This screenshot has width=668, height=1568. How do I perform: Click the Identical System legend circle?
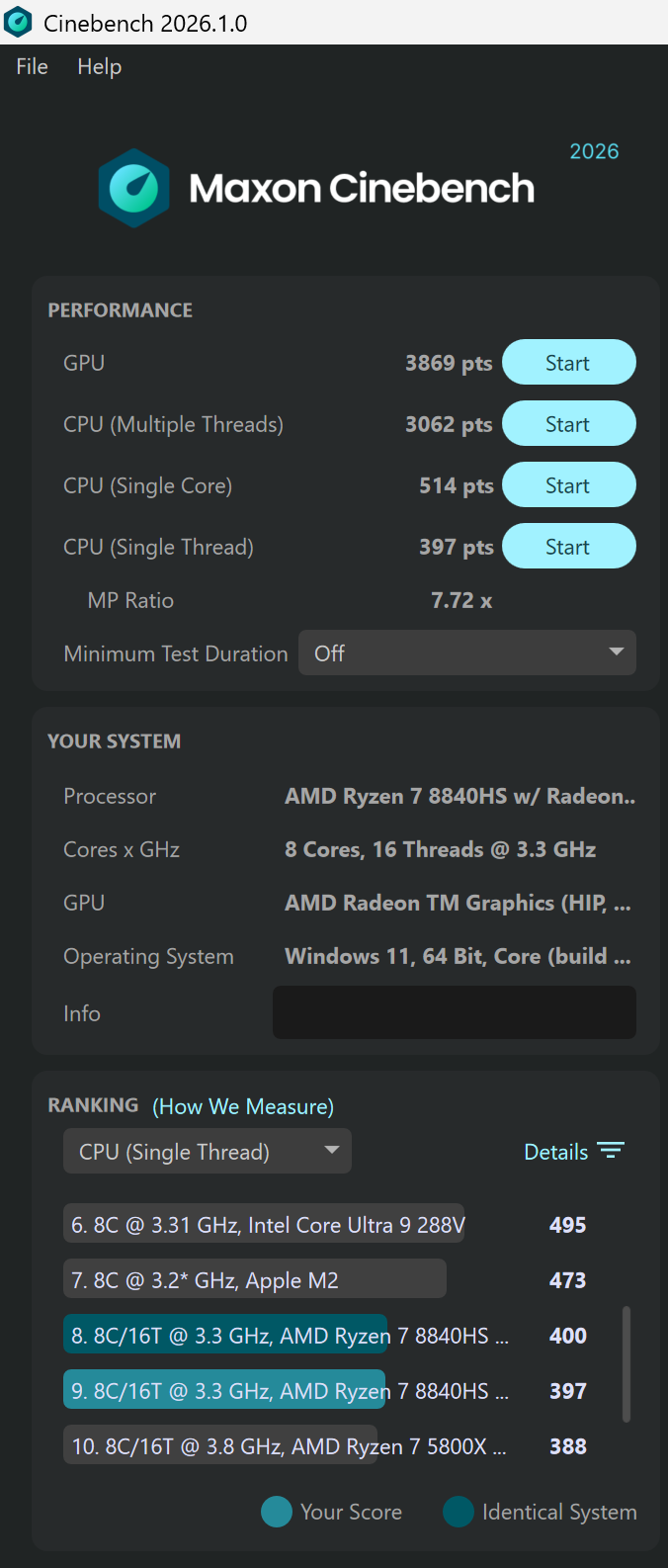coord(459,1512)
